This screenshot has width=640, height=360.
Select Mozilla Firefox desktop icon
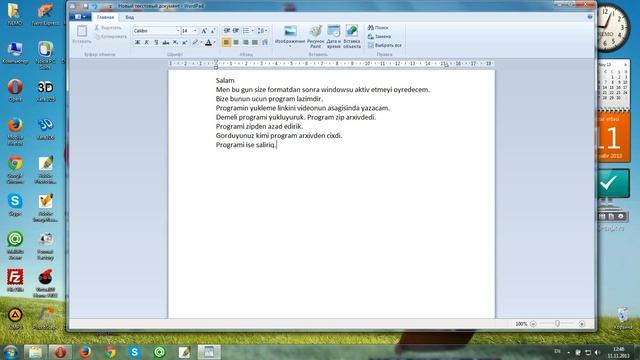click(15, 131)
